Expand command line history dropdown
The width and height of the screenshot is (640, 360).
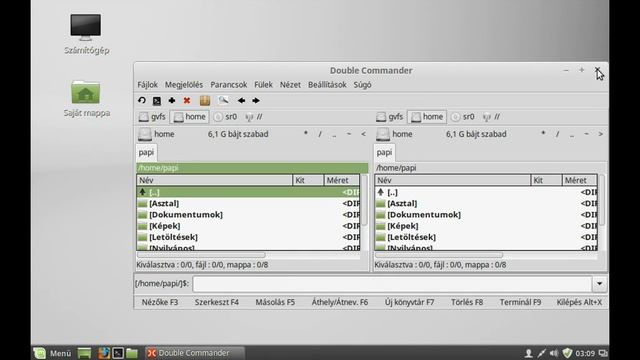tap(599, 284)
